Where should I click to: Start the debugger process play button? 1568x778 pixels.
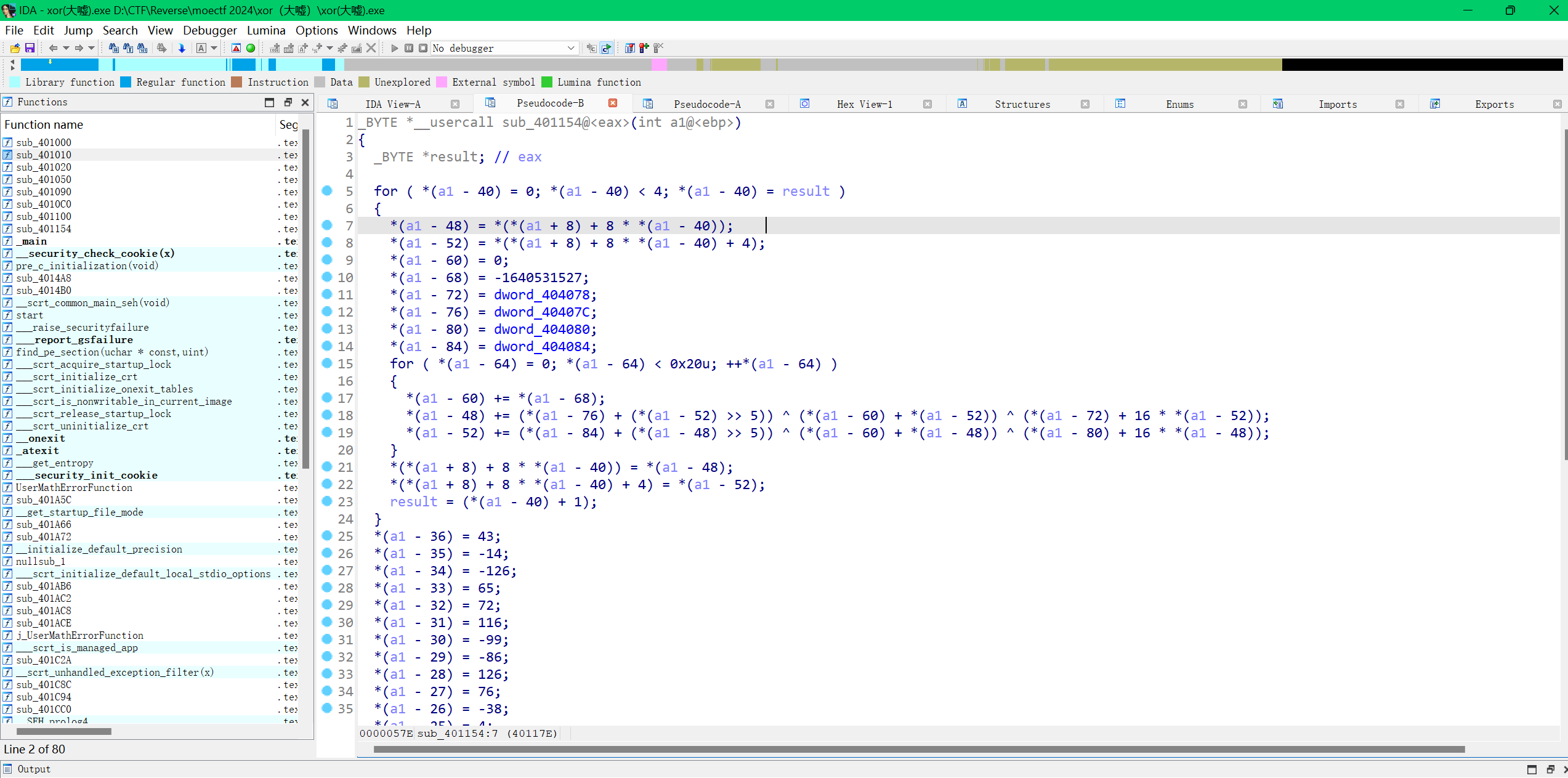coord(394,48)
